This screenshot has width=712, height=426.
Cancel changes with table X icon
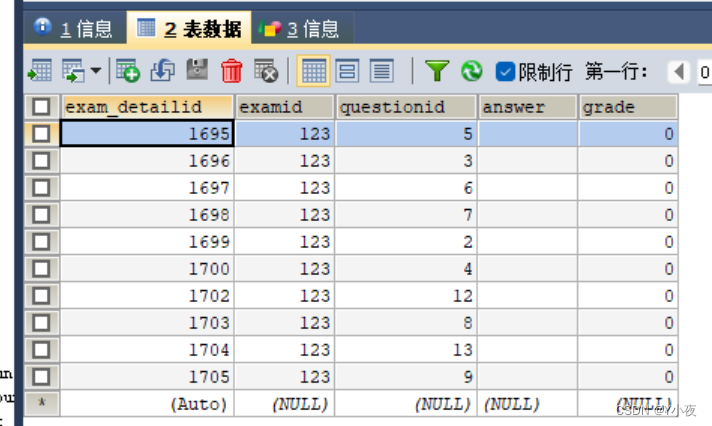tap(266, 71)
